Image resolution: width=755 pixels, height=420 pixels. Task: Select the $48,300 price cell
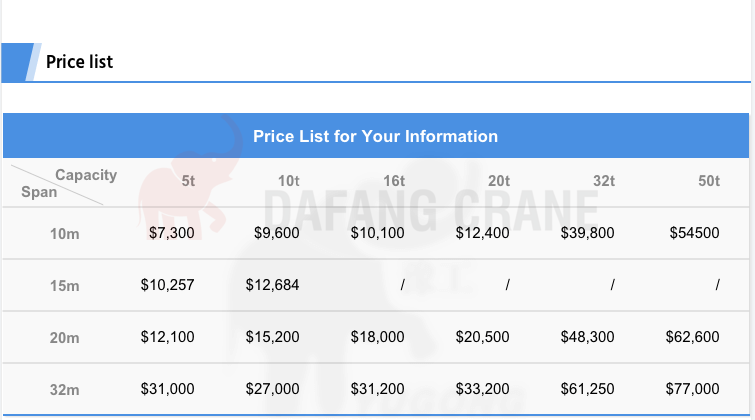coord(587,337)
